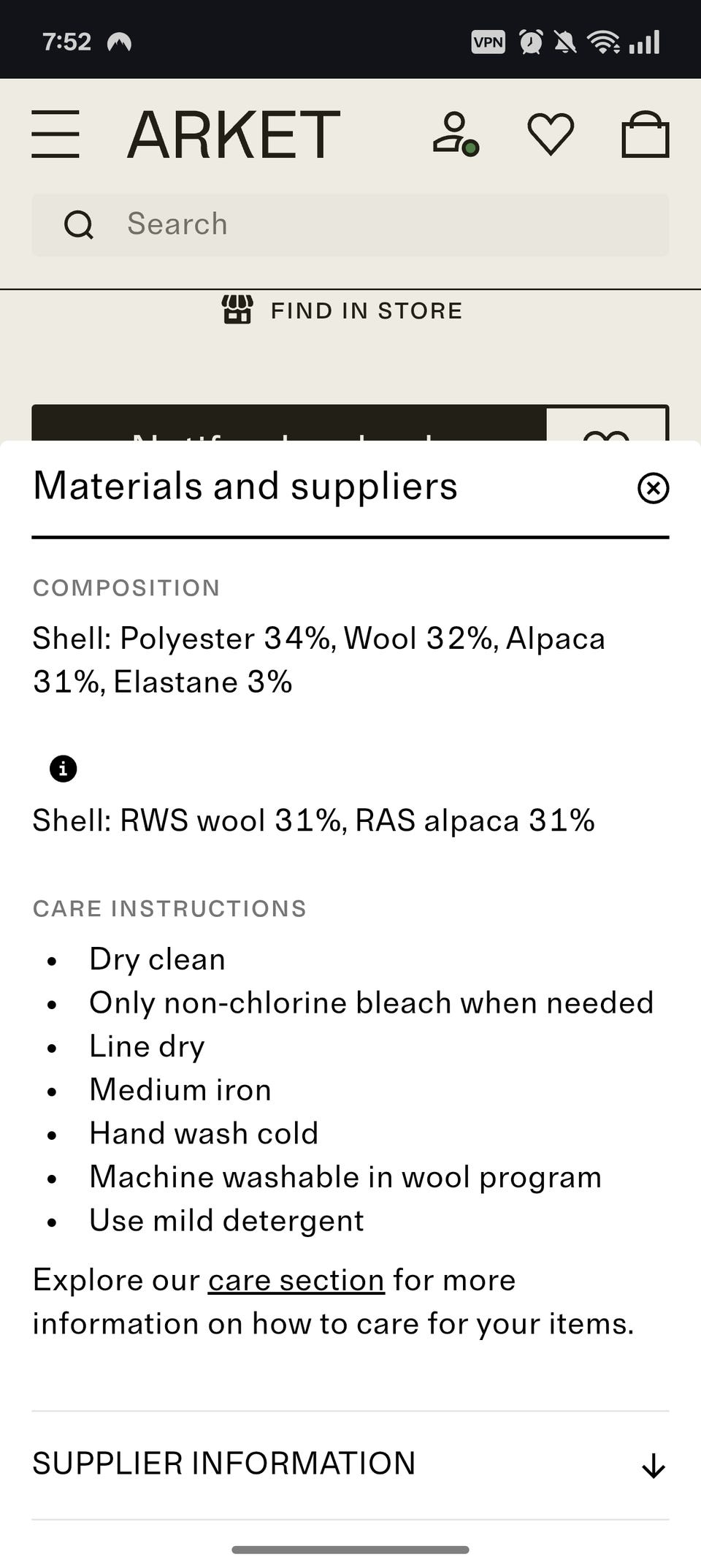
Task: Expand the SUPPLIER INFORMATION section
Action: pos(223,1464)
